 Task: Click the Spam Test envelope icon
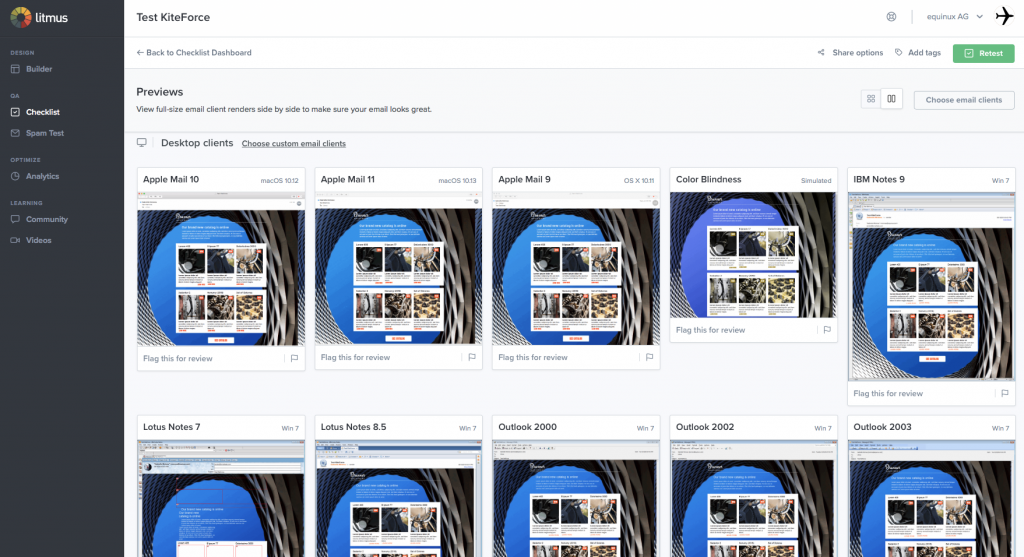15,133
